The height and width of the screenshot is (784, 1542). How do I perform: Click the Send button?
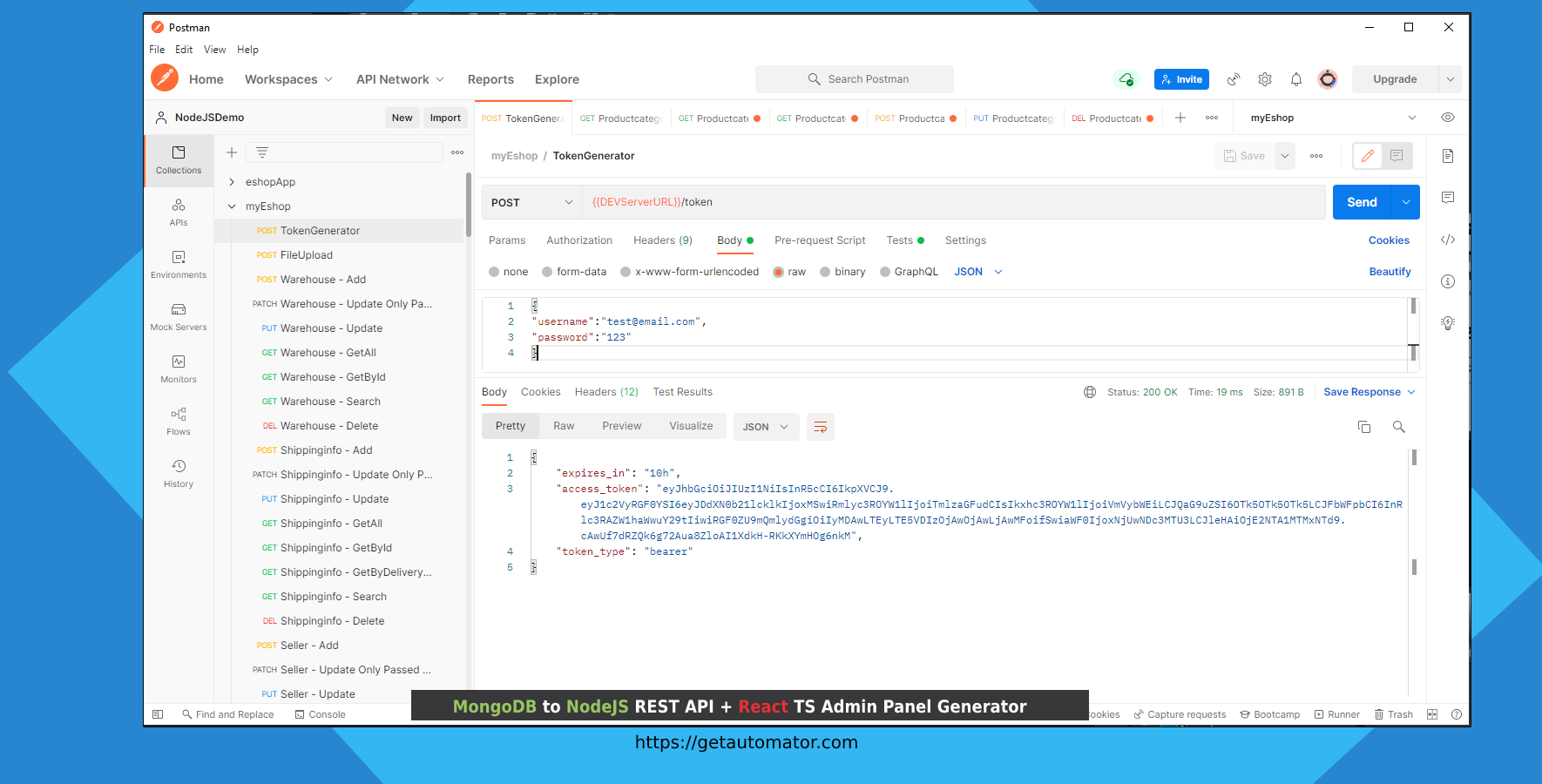pos(1363,202)
